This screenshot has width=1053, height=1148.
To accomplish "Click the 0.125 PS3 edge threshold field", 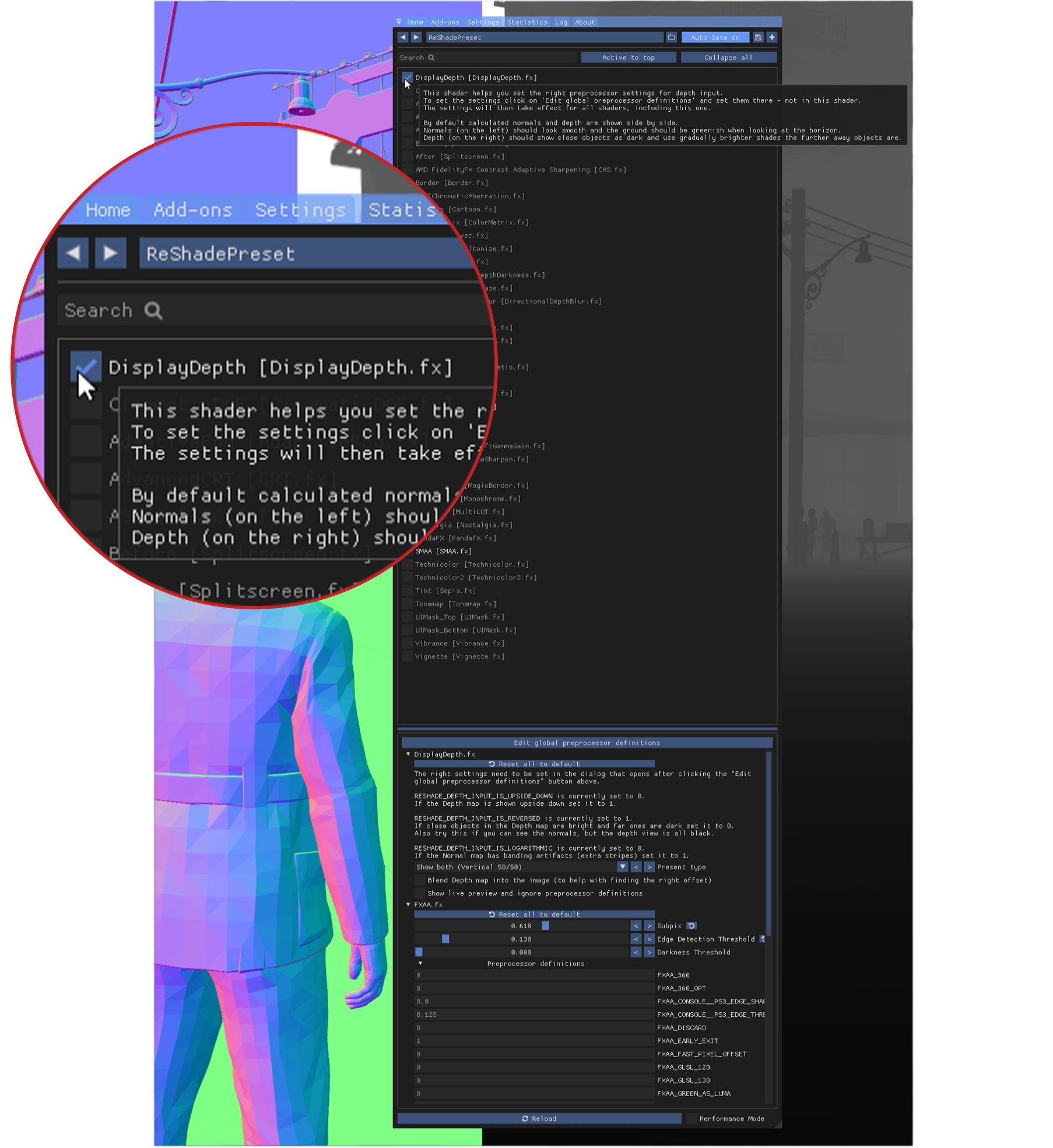I will pyautogui.click(x=534, y=1014).
